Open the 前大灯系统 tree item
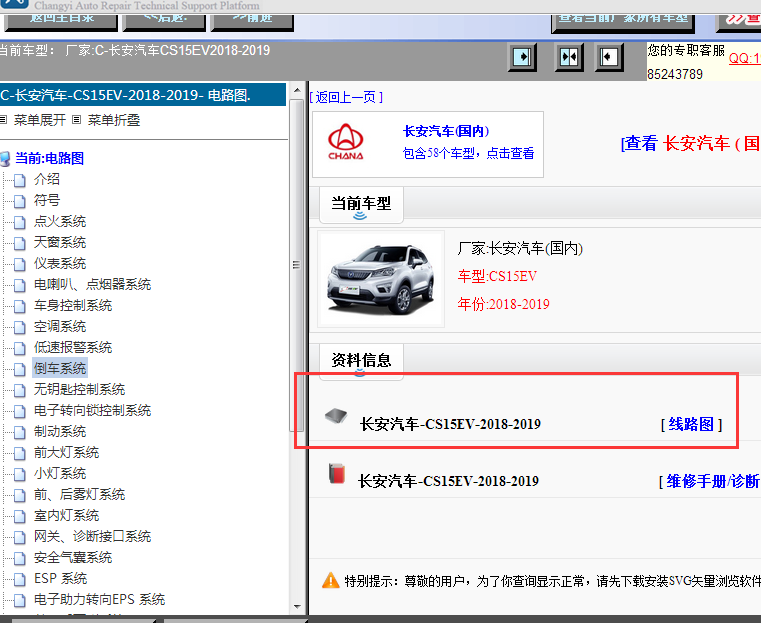 tap(66, 452)
